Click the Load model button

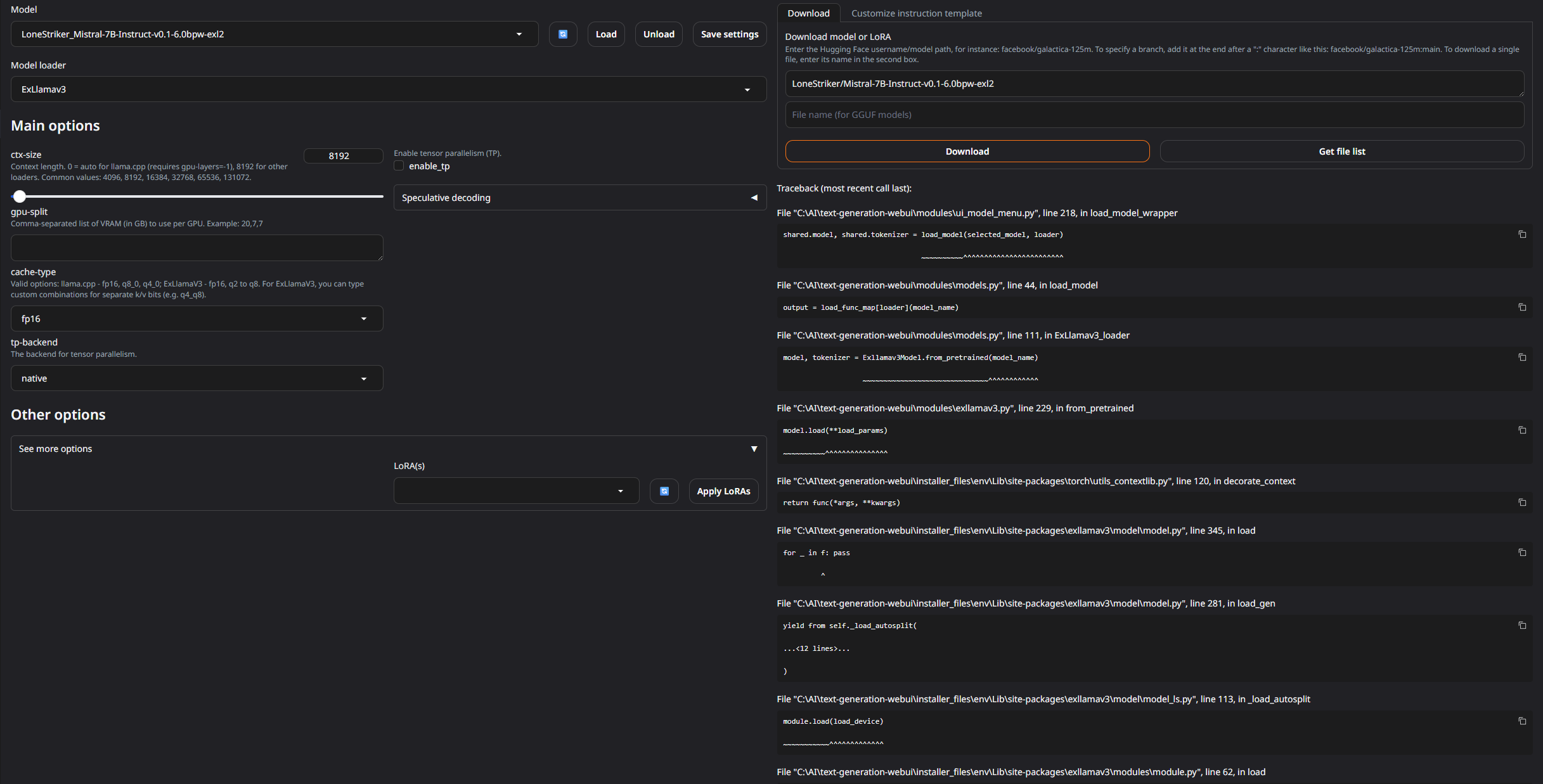pyautogui.click(x=605, y=34)
